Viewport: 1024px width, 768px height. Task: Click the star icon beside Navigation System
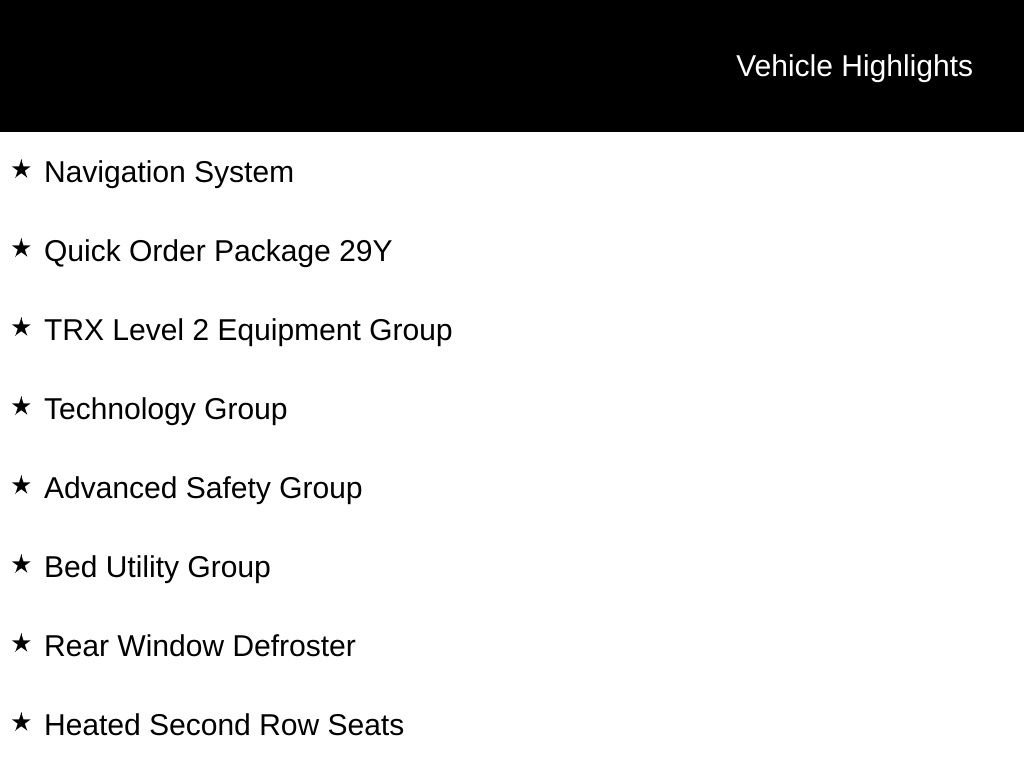(21, 169)
